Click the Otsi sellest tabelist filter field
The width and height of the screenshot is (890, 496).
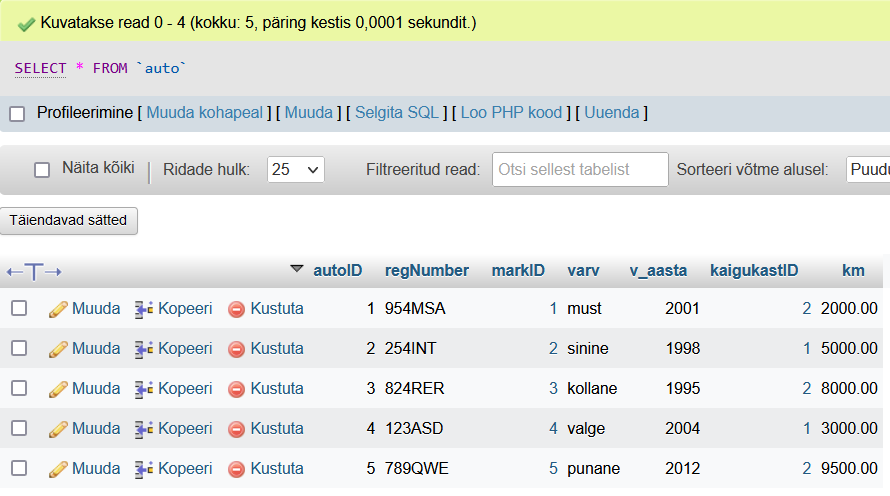click(x=580, y=169)
